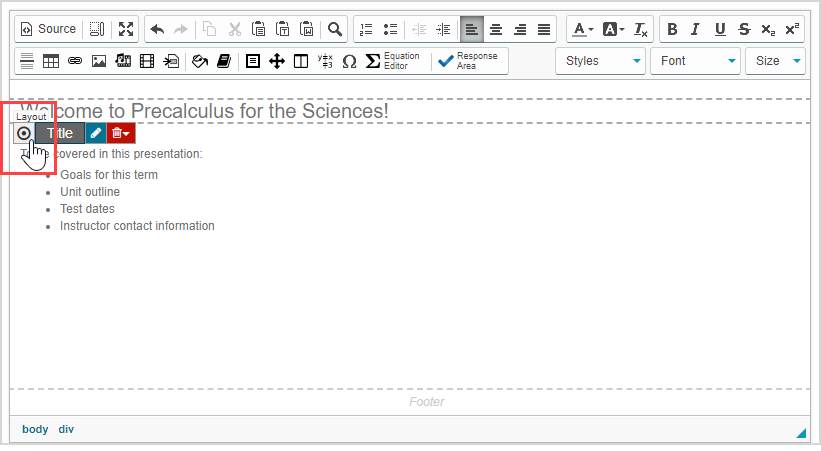821x451 pixels.
Task: Insert special character (omega) symbol
Action: click(x=349, y=61)
